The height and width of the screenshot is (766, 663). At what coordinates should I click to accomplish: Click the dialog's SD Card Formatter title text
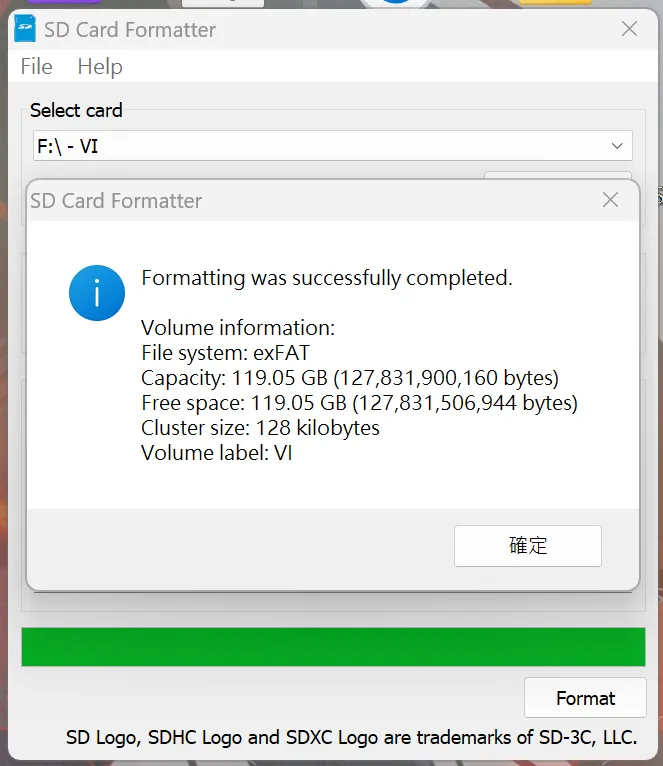pos(116,201)
